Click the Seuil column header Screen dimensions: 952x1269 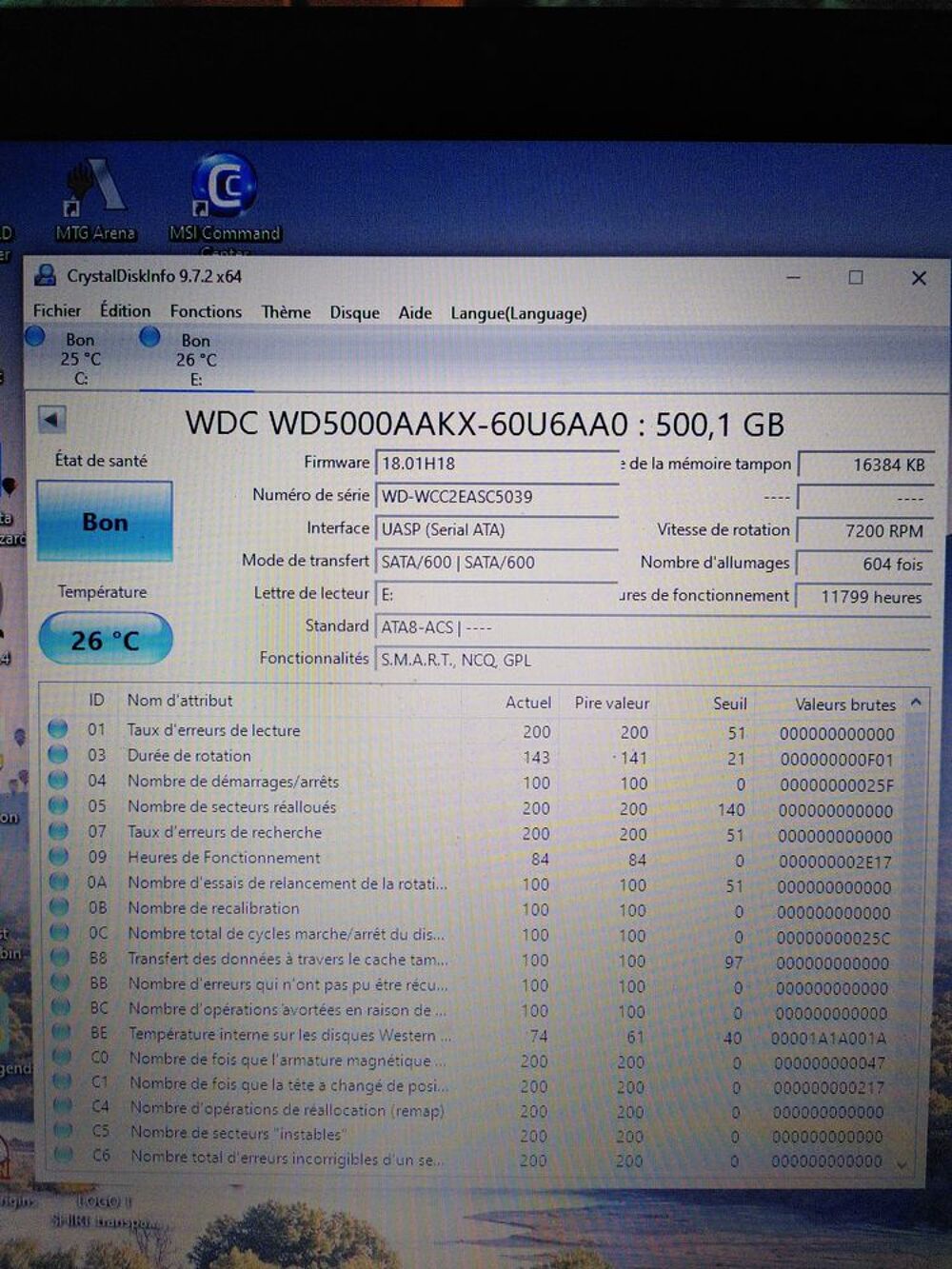pos(730,704)
